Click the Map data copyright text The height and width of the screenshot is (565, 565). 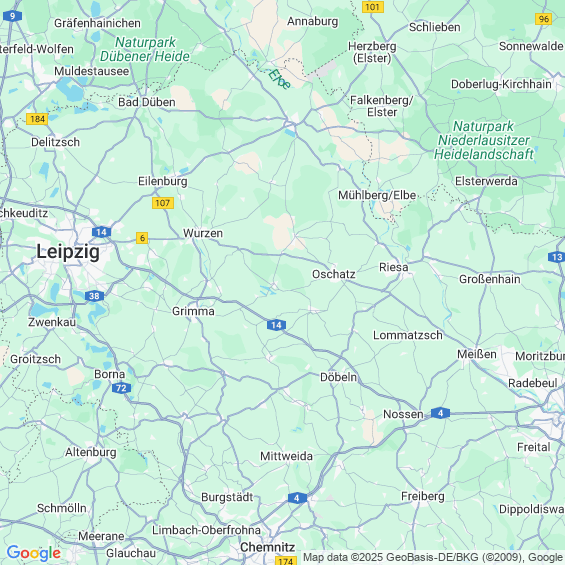pos(433,557)
